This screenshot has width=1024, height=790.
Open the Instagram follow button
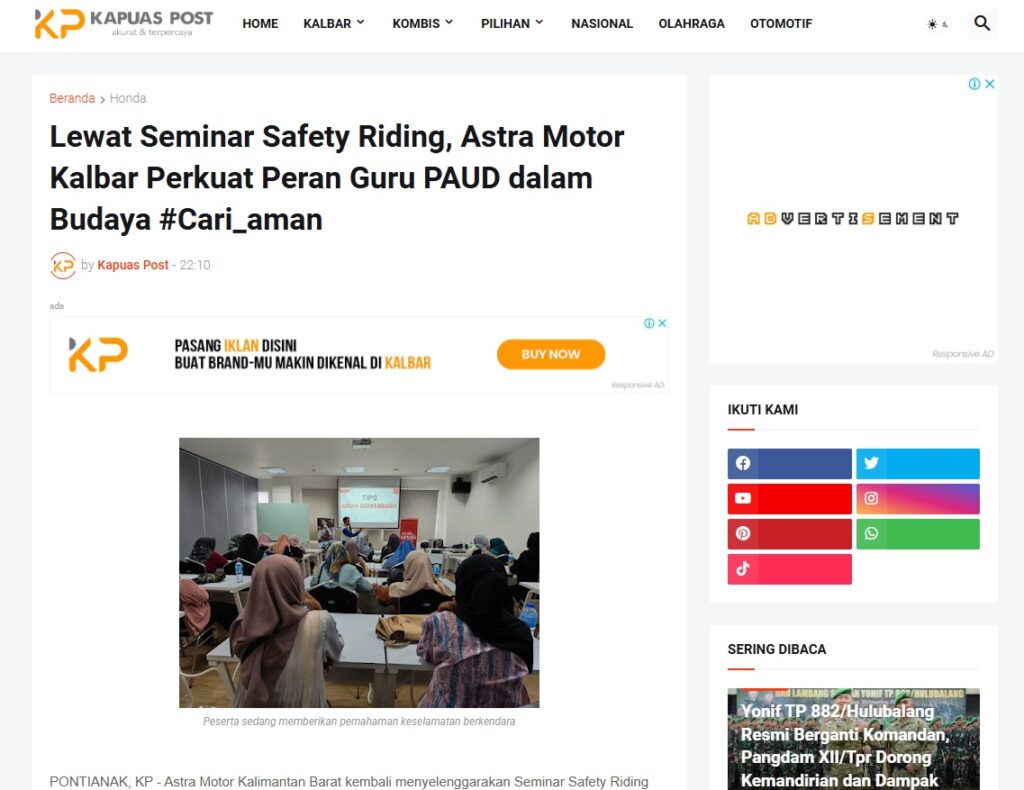918,499
